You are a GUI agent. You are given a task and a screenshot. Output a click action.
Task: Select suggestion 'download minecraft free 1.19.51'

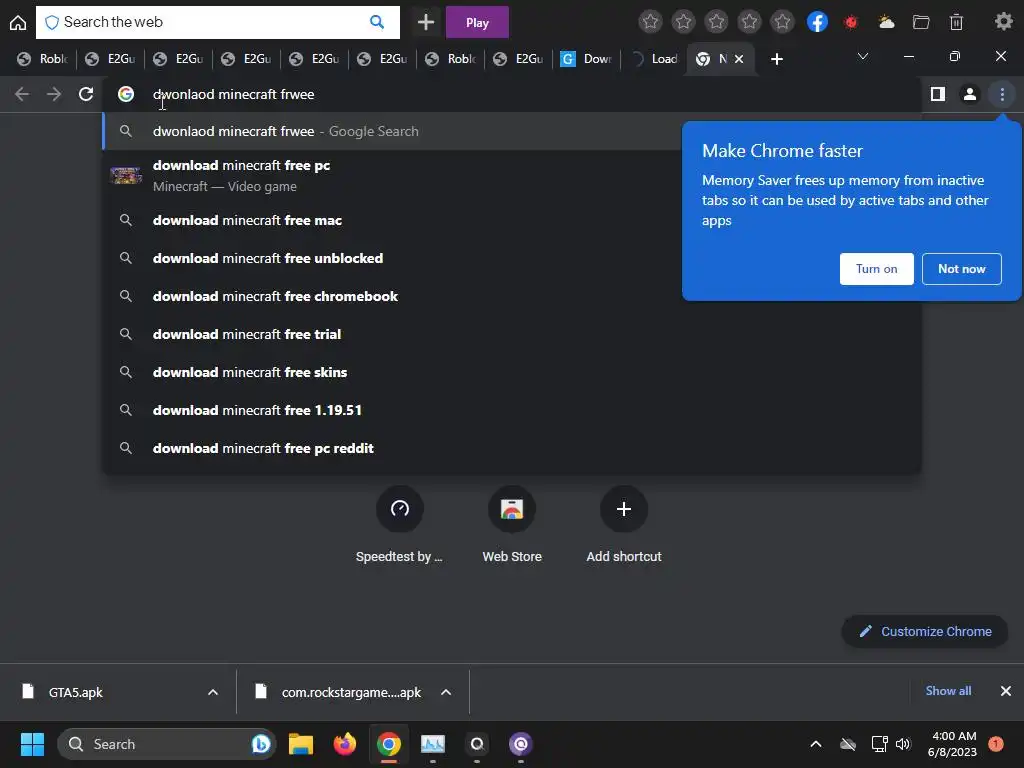tap(512, 410)
